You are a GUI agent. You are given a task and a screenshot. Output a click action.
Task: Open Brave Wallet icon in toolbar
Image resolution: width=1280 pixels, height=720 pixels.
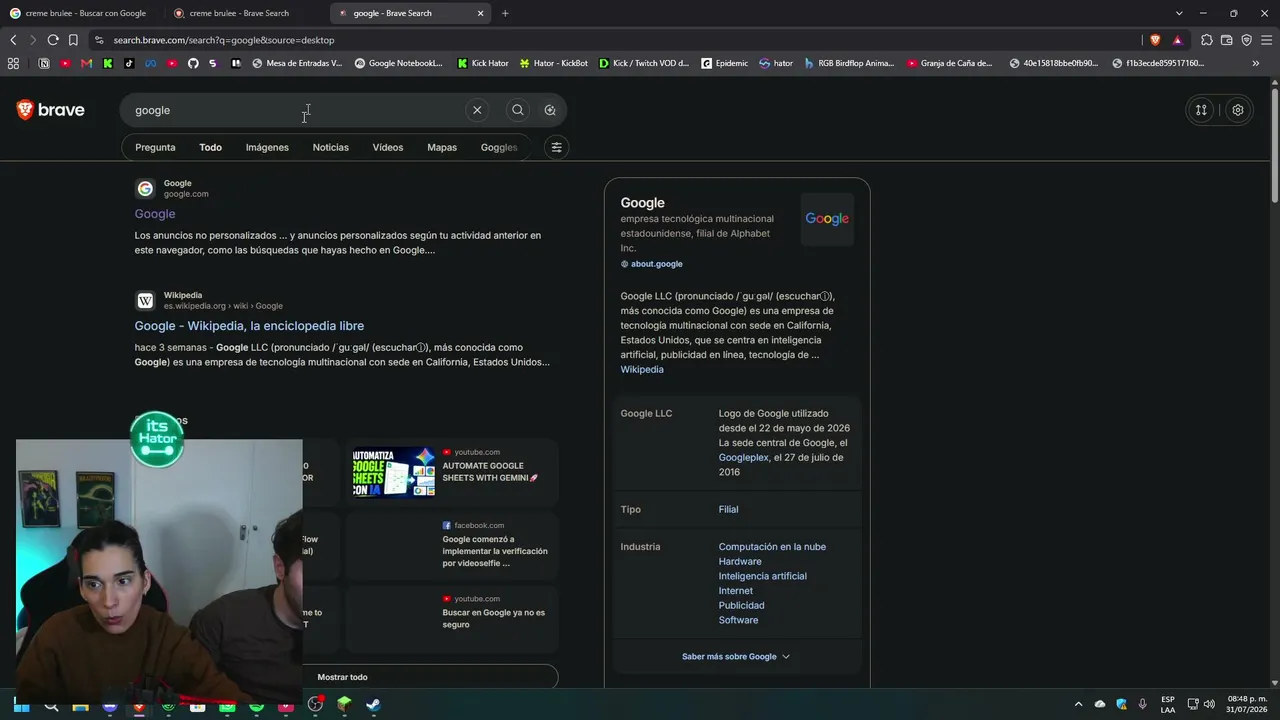point(1227,40)
